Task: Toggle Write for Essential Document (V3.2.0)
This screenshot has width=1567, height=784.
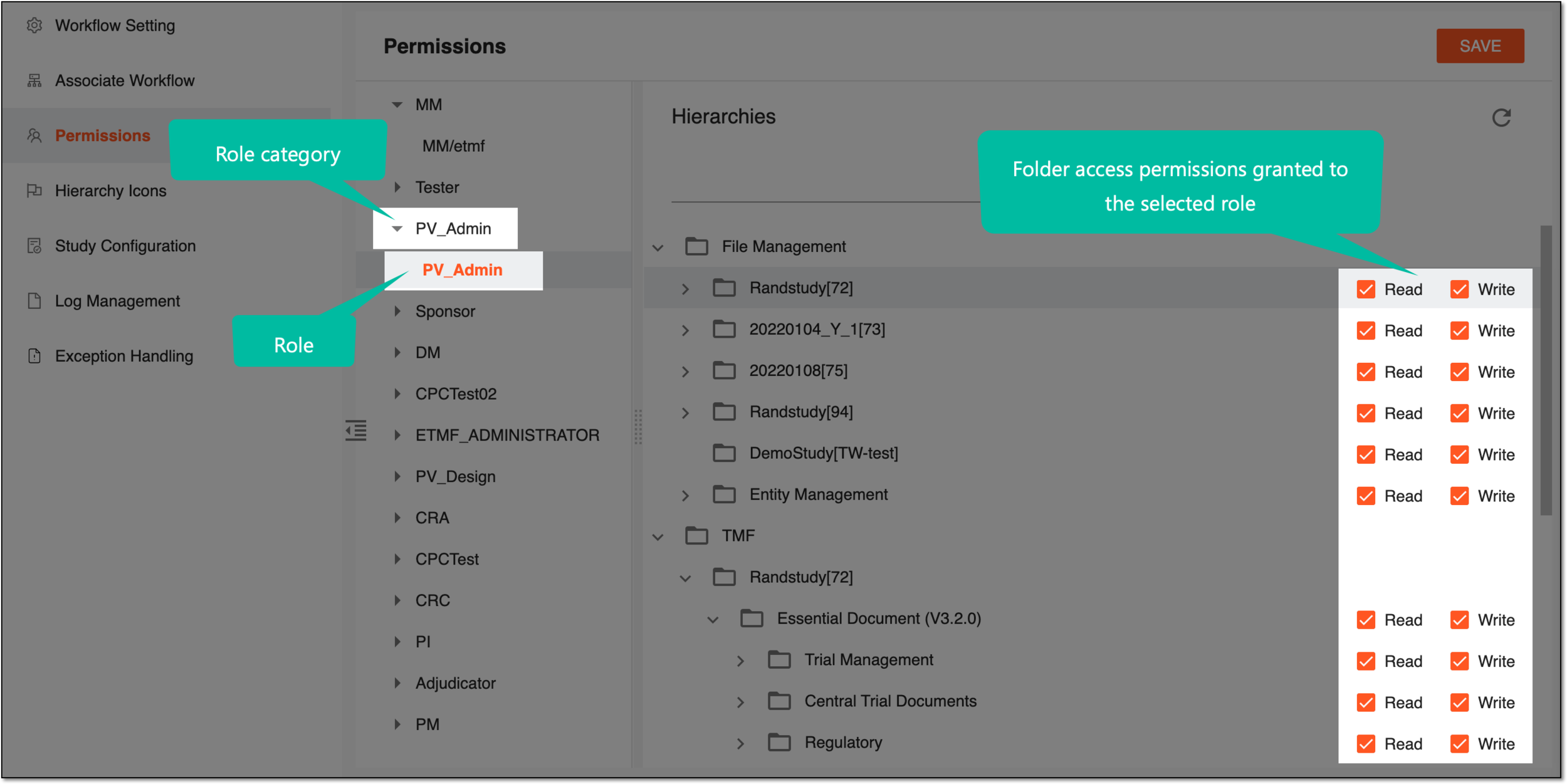Action: (x=1459, y=620)
